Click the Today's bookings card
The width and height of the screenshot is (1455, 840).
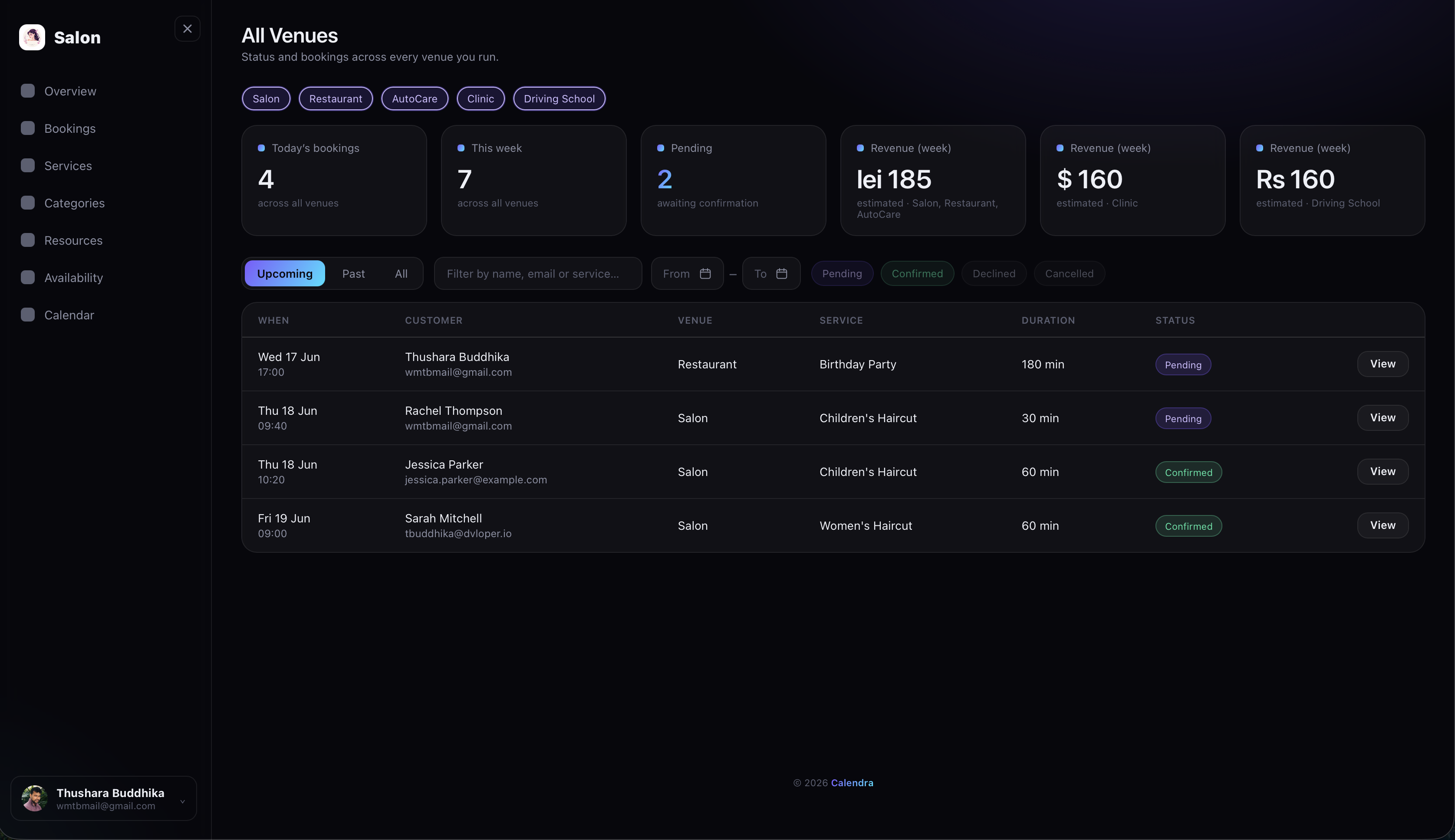[334, 180]
